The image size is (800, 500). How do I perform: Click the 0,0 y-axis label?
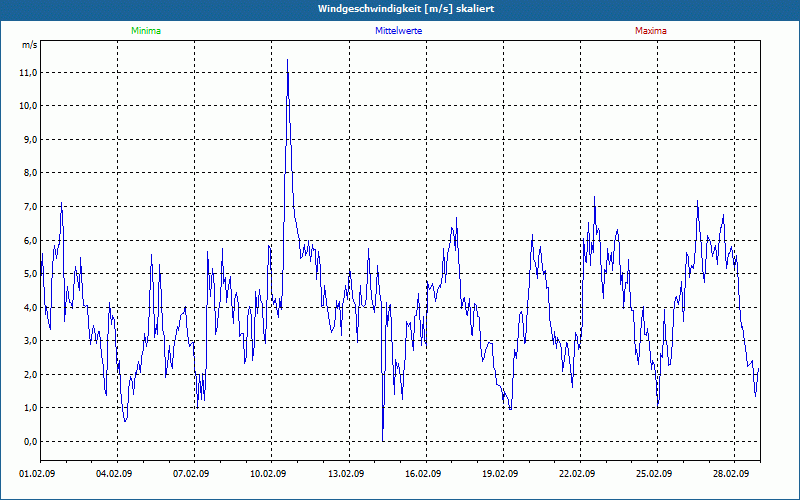(31, 441)
